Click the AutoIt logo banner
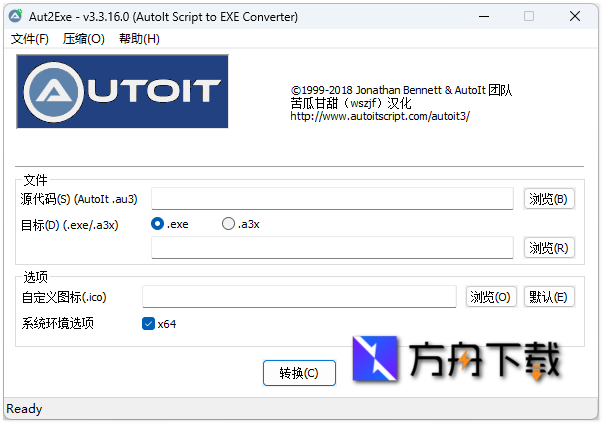This screenshot has height=424, width=603. (x=122, y=91)
